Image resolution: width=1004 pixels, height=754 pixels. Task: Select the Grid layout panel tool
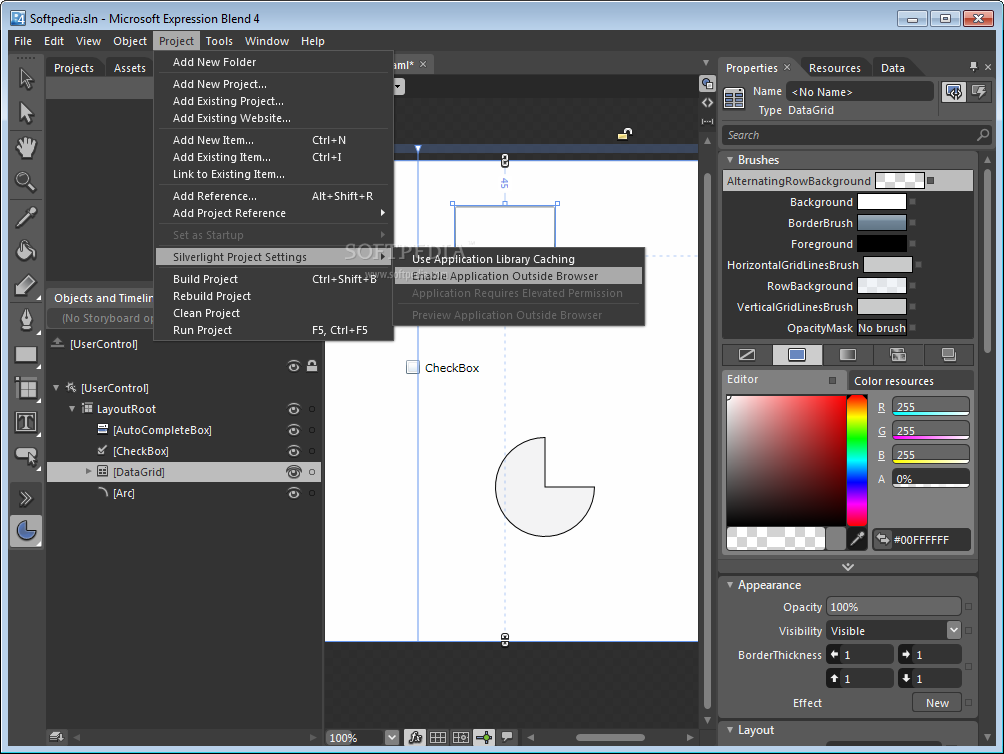click(26, 388)
